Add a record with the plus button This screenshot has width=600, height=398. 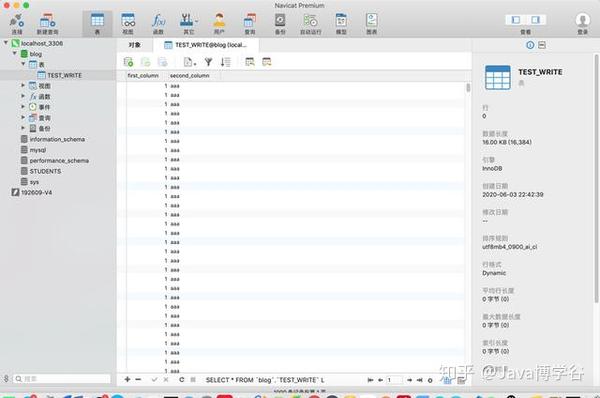[x=127, y=380]
